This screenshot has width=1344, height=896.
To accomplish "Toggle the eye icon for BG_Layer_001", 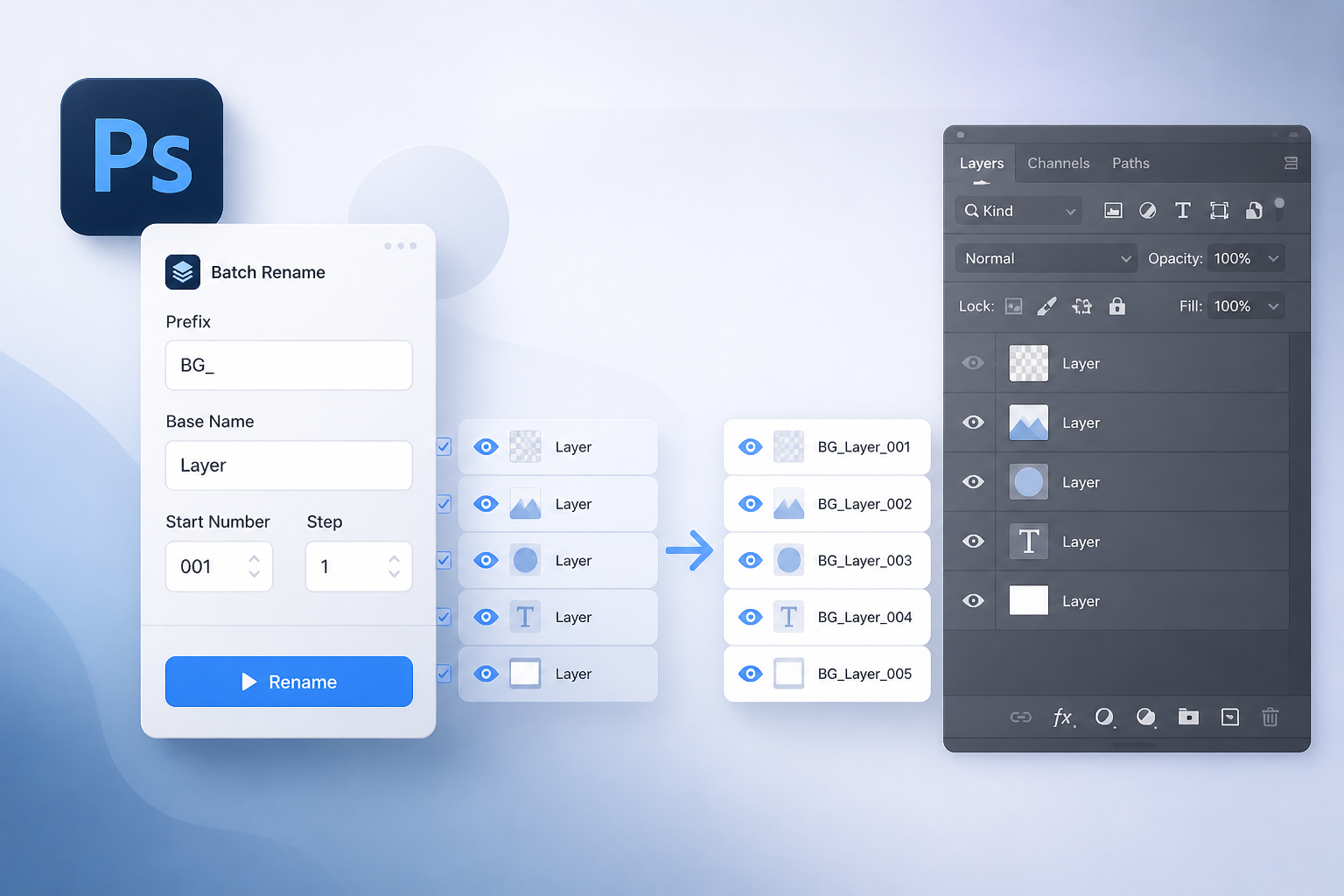I will (x=750, y=447).
